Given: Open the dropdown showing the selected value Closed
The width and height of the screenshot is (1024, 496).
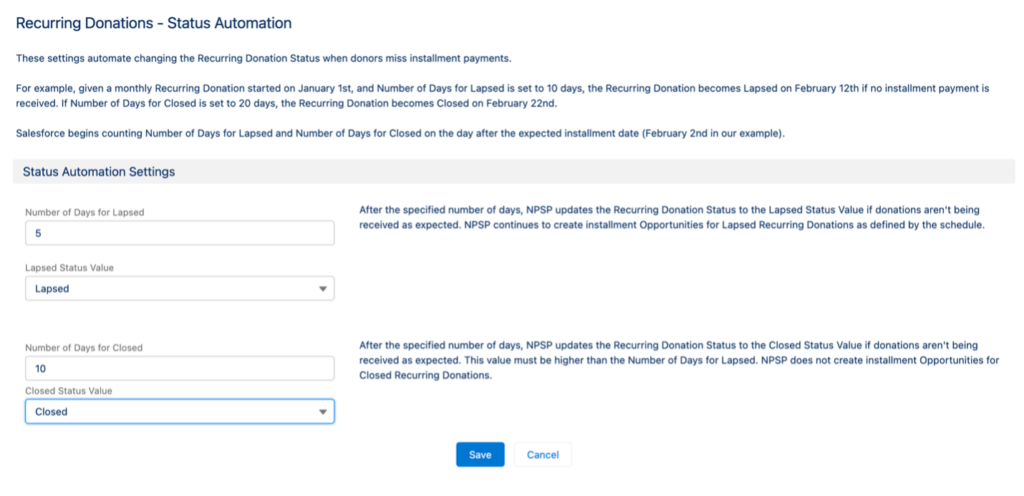Looking at the screenshot, I should click(170, 412).
